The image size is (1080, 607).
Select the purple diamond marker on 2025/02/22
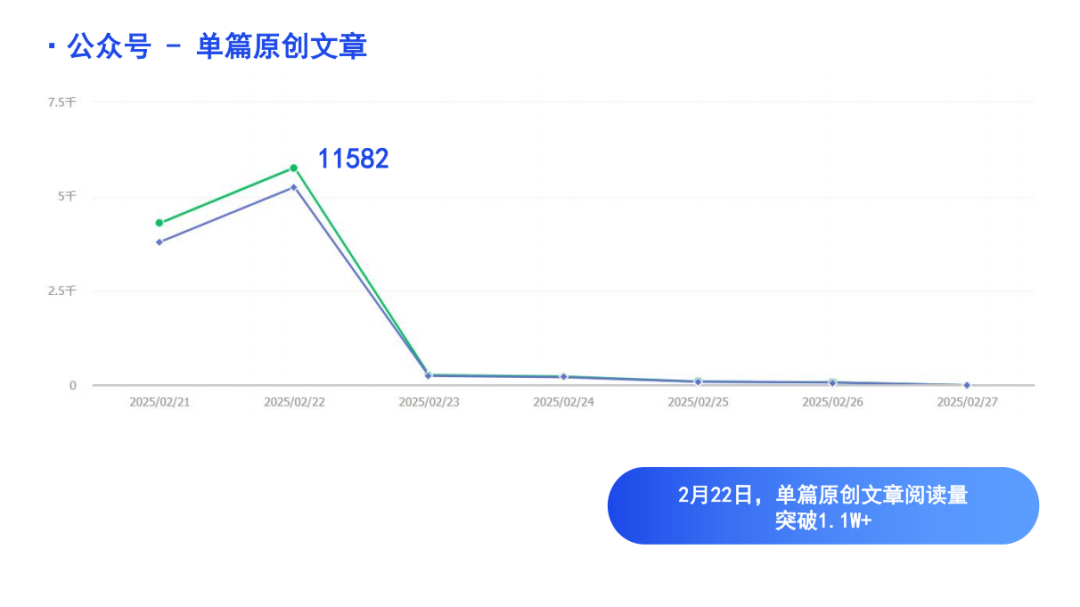click(x=293, y=187)
